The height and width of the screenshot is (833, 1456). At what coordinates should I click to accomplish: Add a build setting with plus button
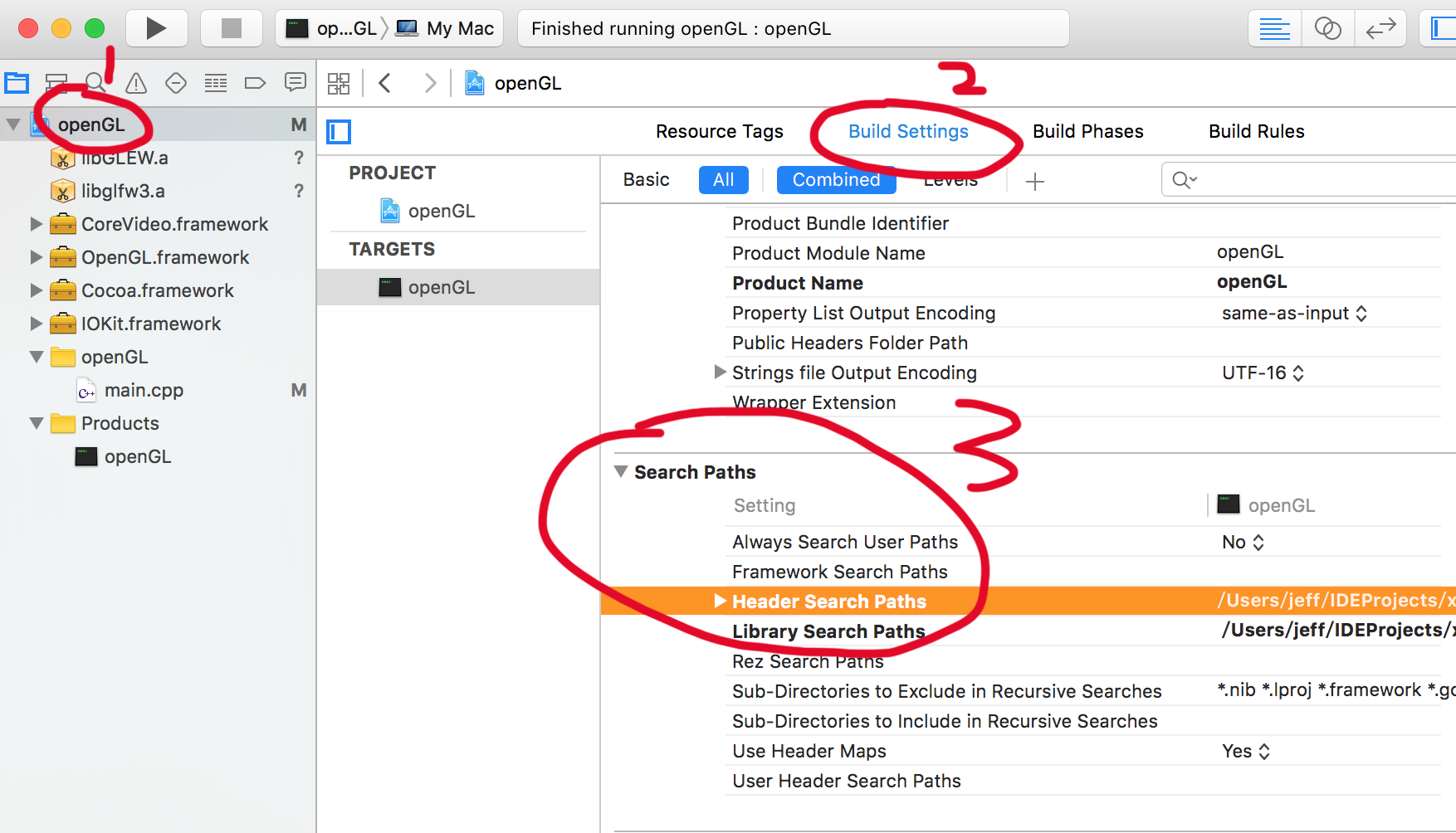pyautogui.click(x=1035, y=181)
